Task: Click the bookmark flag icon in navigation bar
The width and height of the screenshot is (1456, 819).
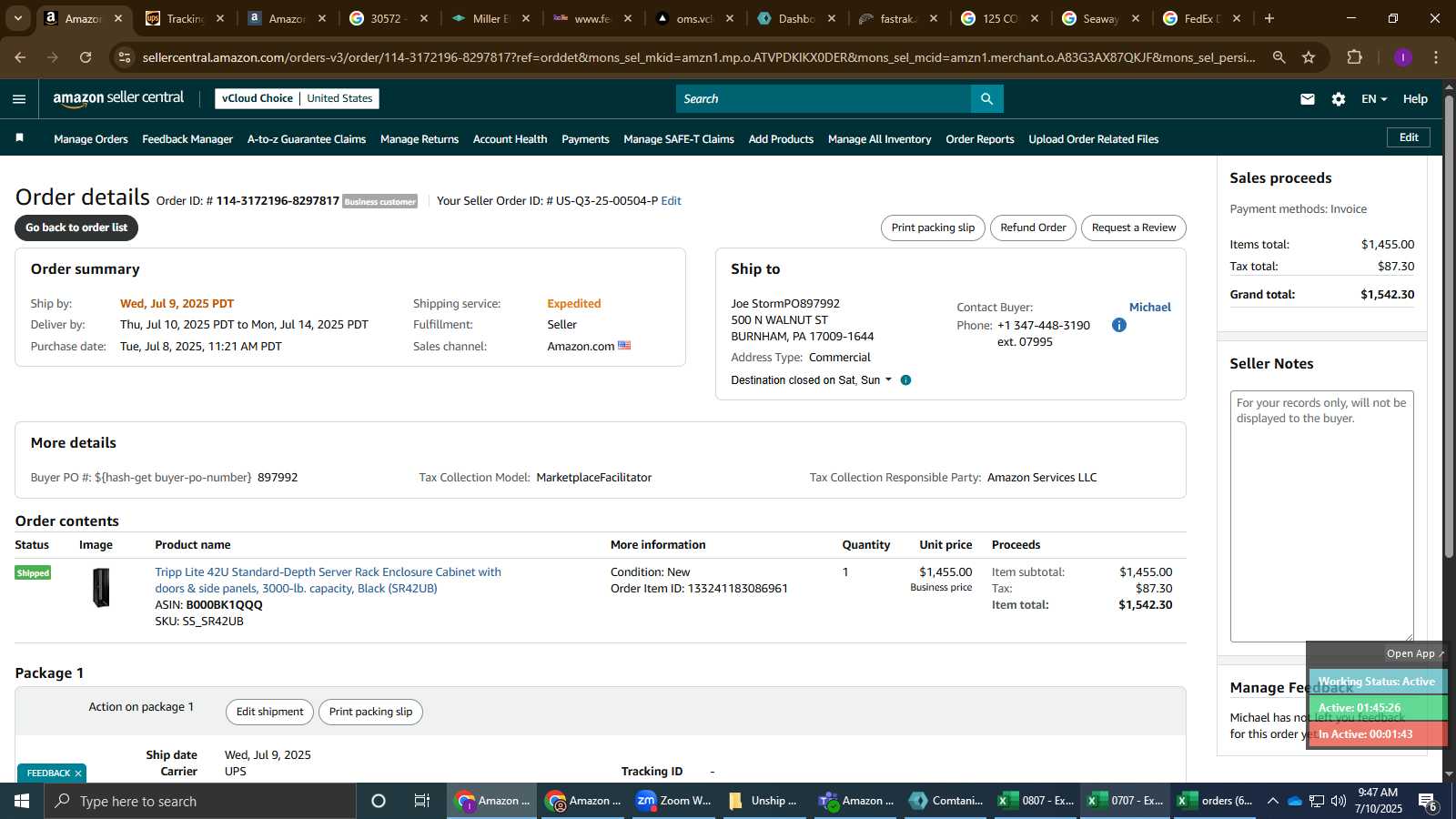Action: [x=19, y=138]
